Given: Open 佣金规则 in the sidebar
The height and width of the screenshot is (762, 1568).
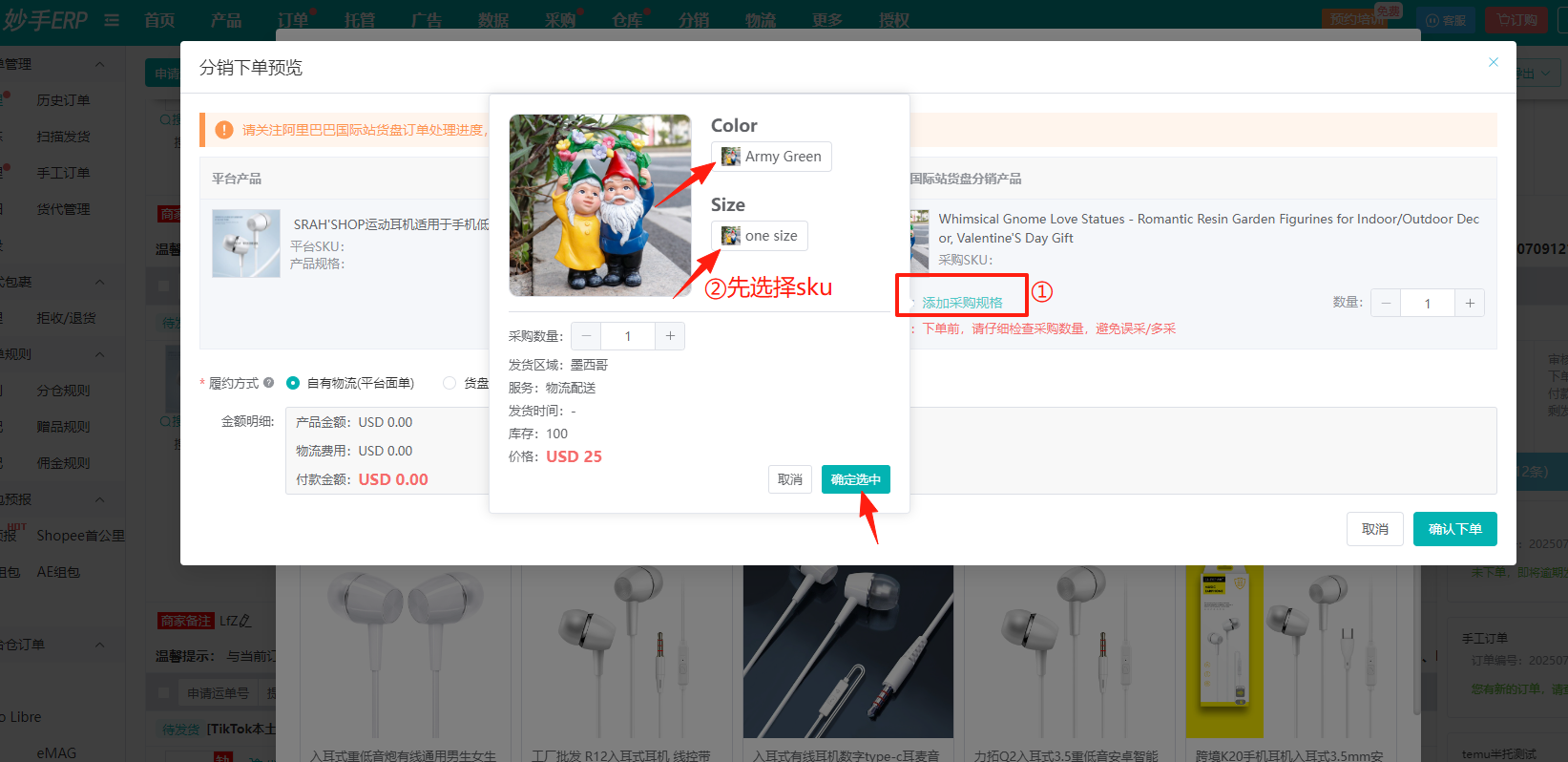Looking at the screenshot, I should (63, 463).
